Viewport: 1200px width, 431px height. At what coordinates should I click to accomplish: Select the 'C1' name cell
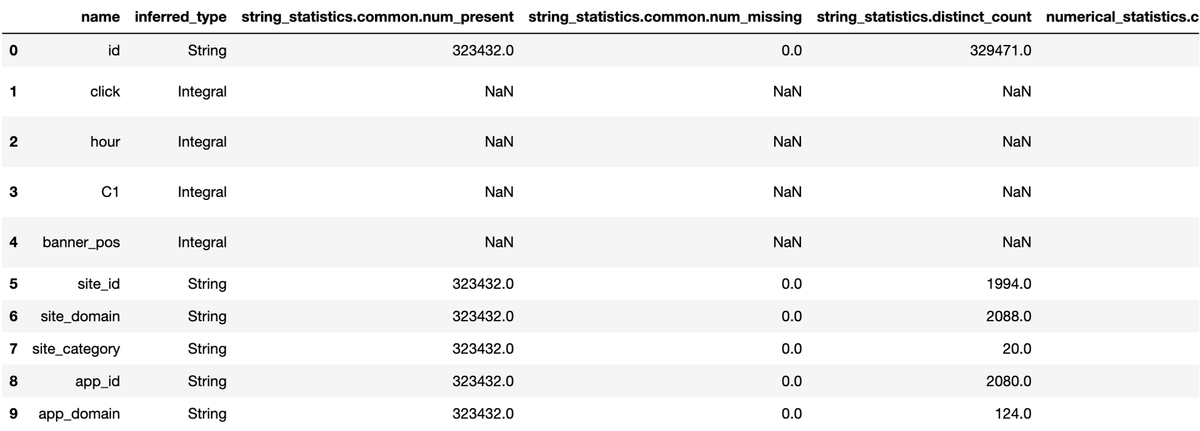tap(110, 191)
